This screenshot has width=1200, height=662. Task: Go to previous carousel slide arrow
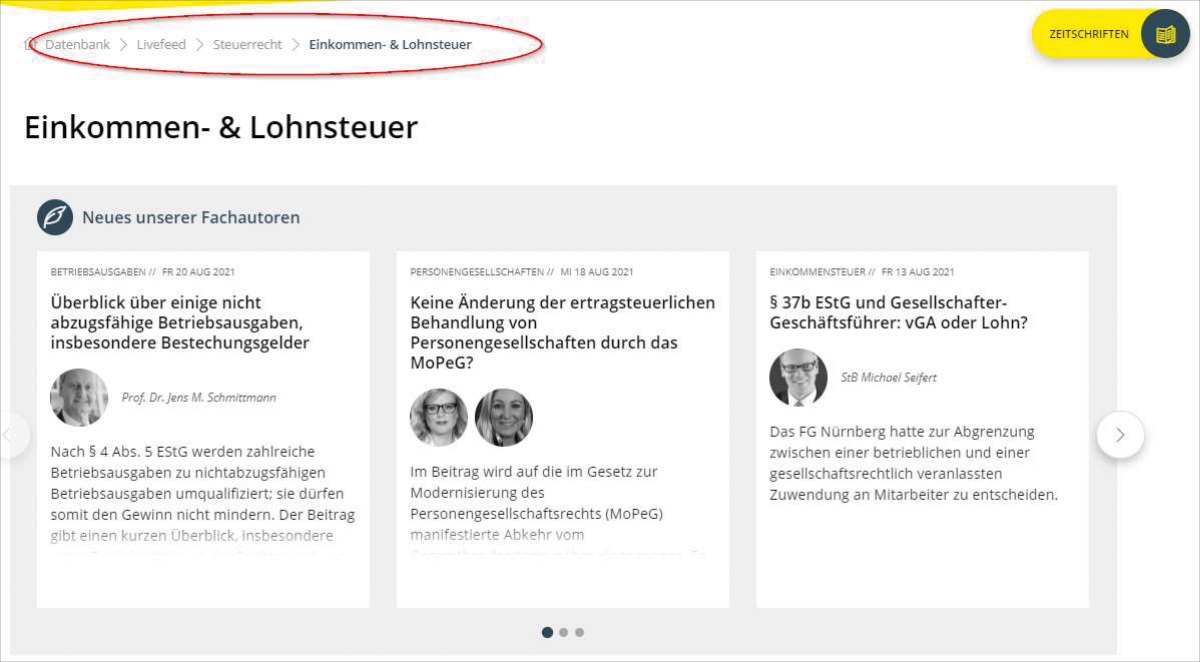pyautogui.click(x=10, y=435)
